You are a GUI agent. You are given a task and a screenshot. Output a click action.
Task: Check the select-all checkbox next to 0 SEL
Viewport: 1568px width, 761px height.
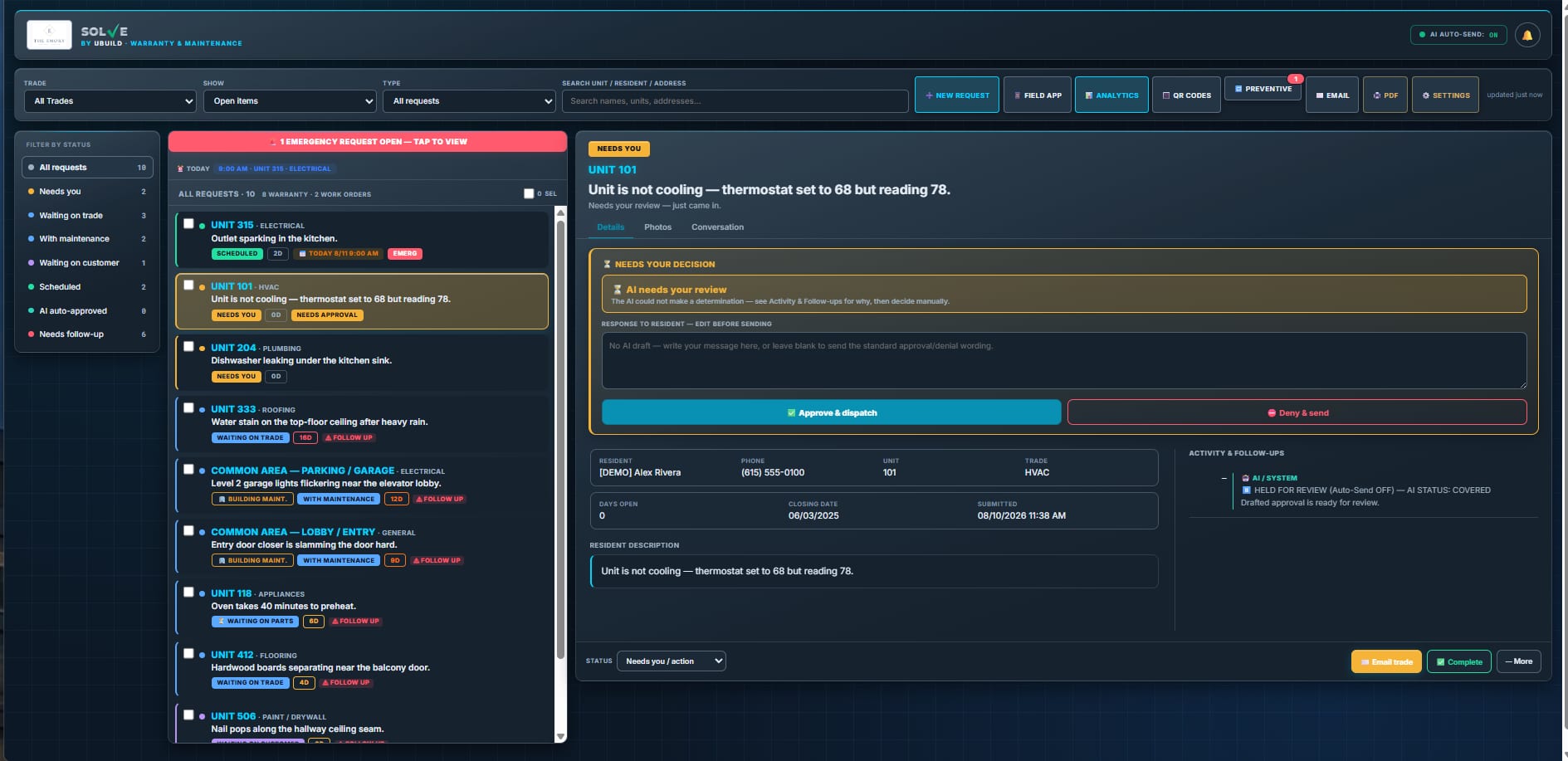click(529, 193)
